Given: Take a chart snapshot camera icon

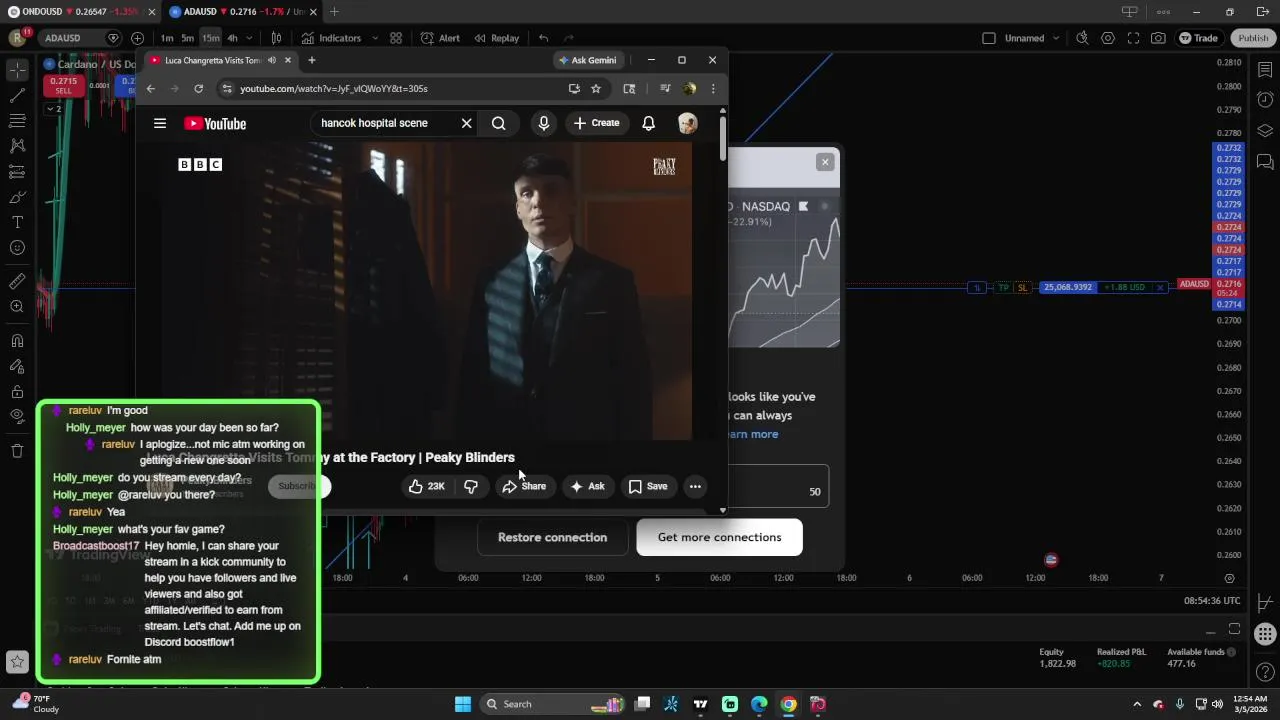Looking at the screenshot, I should coord(1158,38).
